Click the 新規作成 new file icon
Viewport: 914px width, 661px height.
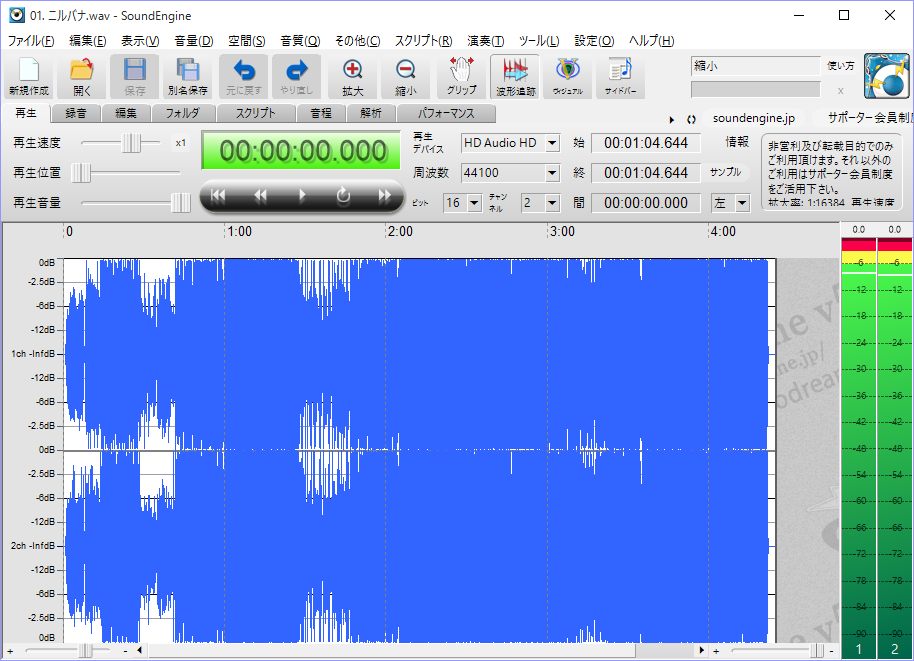tap(29, 76)
